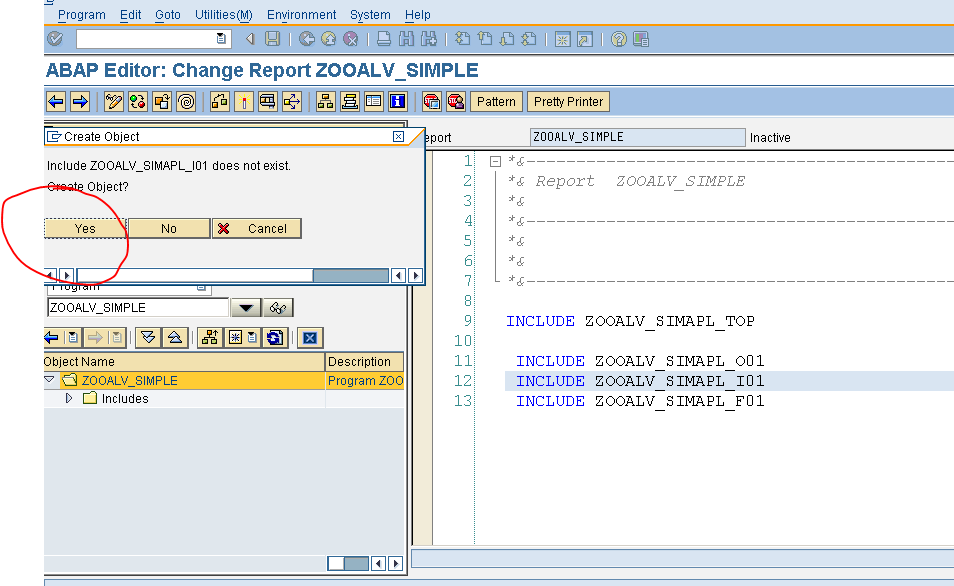The width and height of the screenshot is (954, 586).
Task: Toggle Set/Delete External Breakpoint icon
Action: click(x=456, y=102)
